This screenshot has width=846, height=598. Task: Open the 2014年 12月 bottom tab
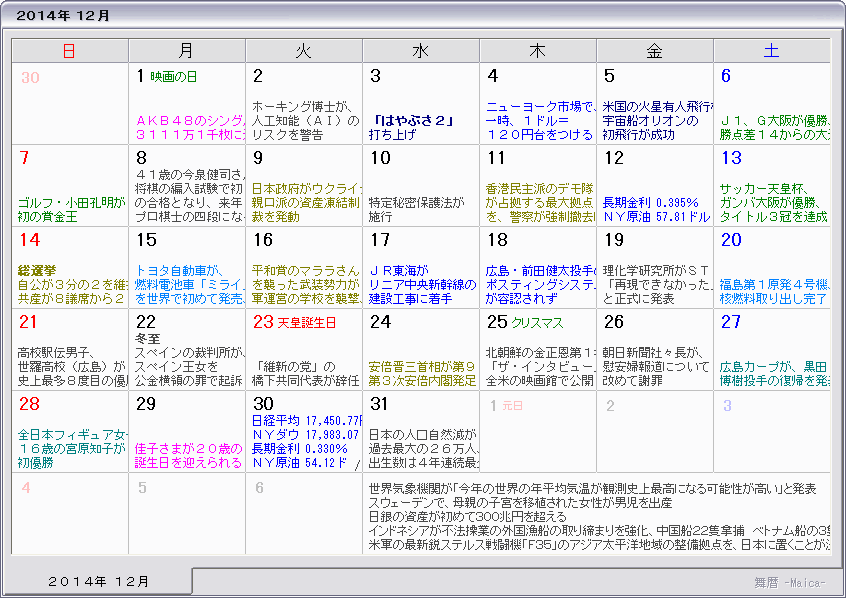(97, 581)
